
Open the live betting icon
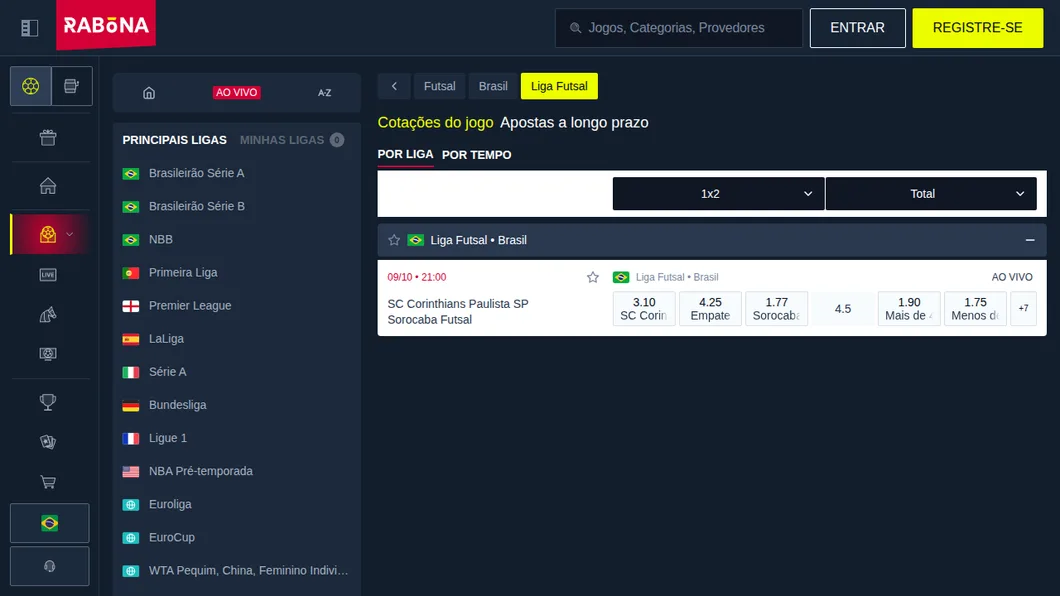click(48, 274)
